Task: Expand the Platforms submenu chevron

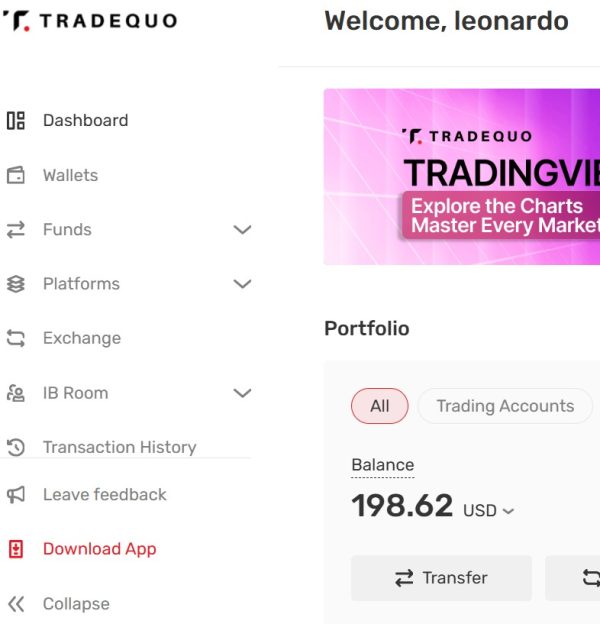Action: 242,284
